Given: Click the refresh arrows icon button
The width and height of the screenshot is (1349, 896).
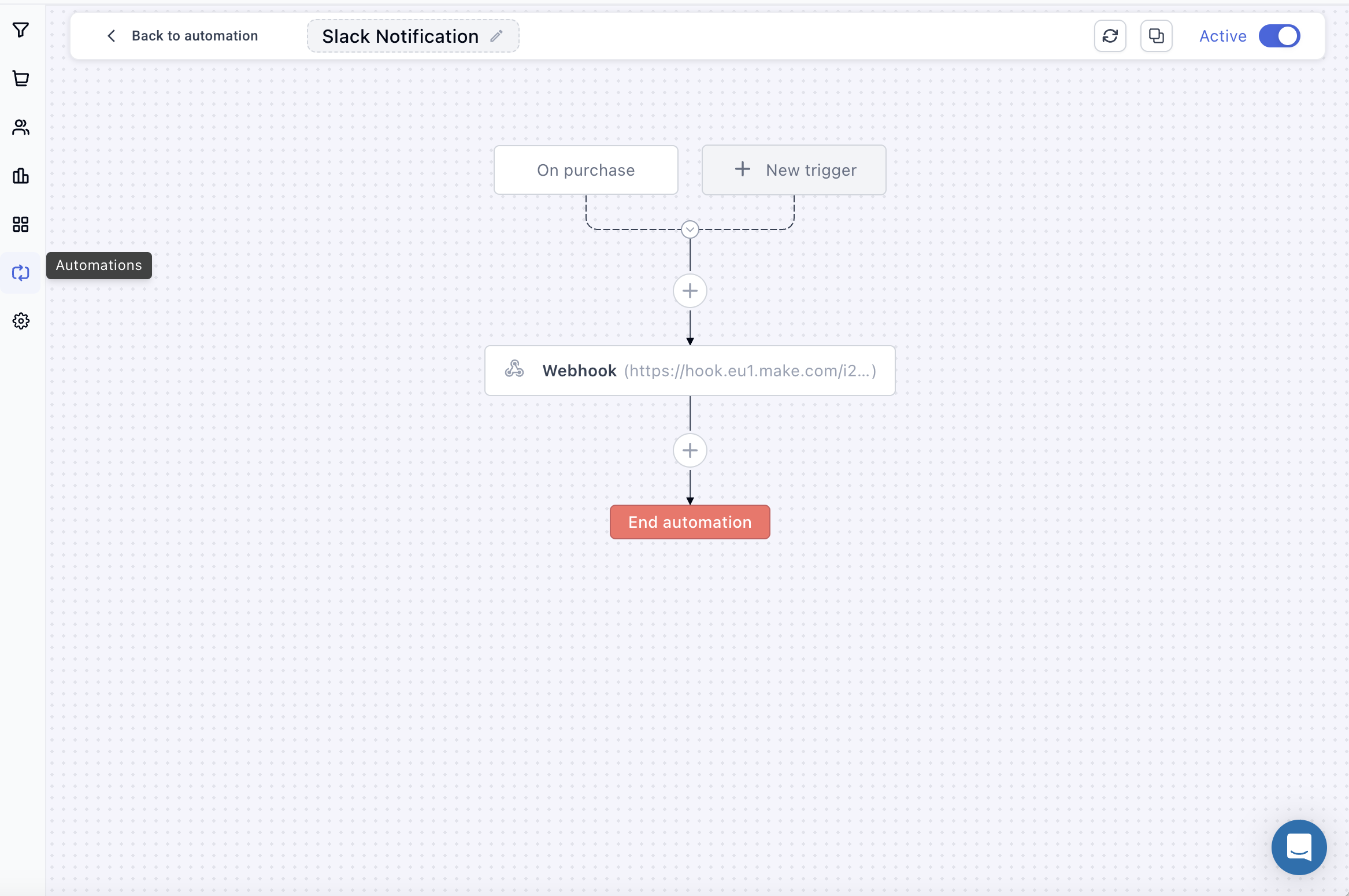Looking at the screenshot, I should coord(1110,36).
